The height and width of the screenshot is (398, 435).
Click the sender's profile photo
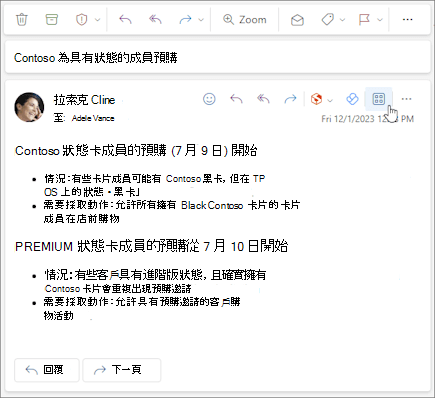point(29,107)
